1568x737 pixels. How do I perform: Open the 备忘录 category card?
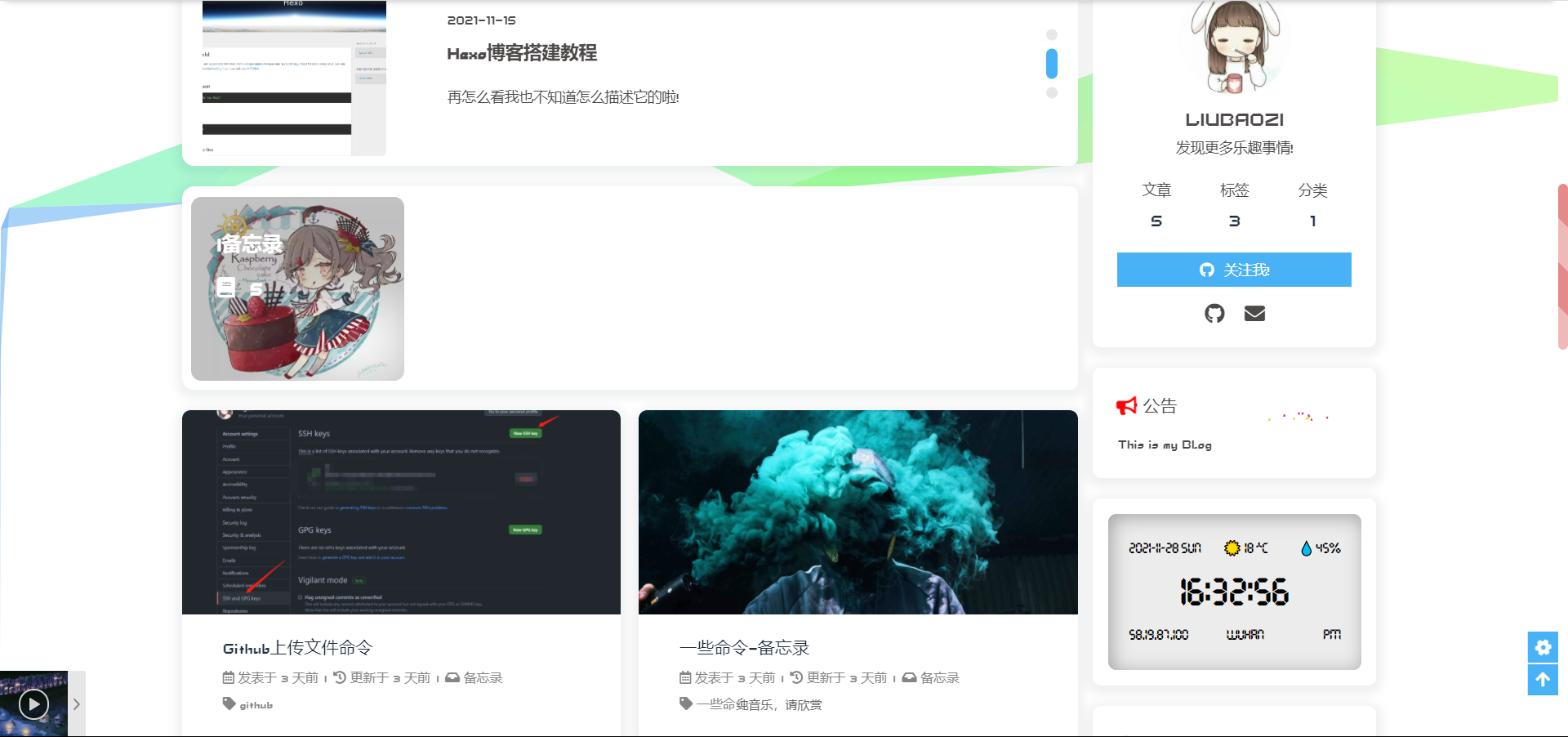(x=297, y=288)
